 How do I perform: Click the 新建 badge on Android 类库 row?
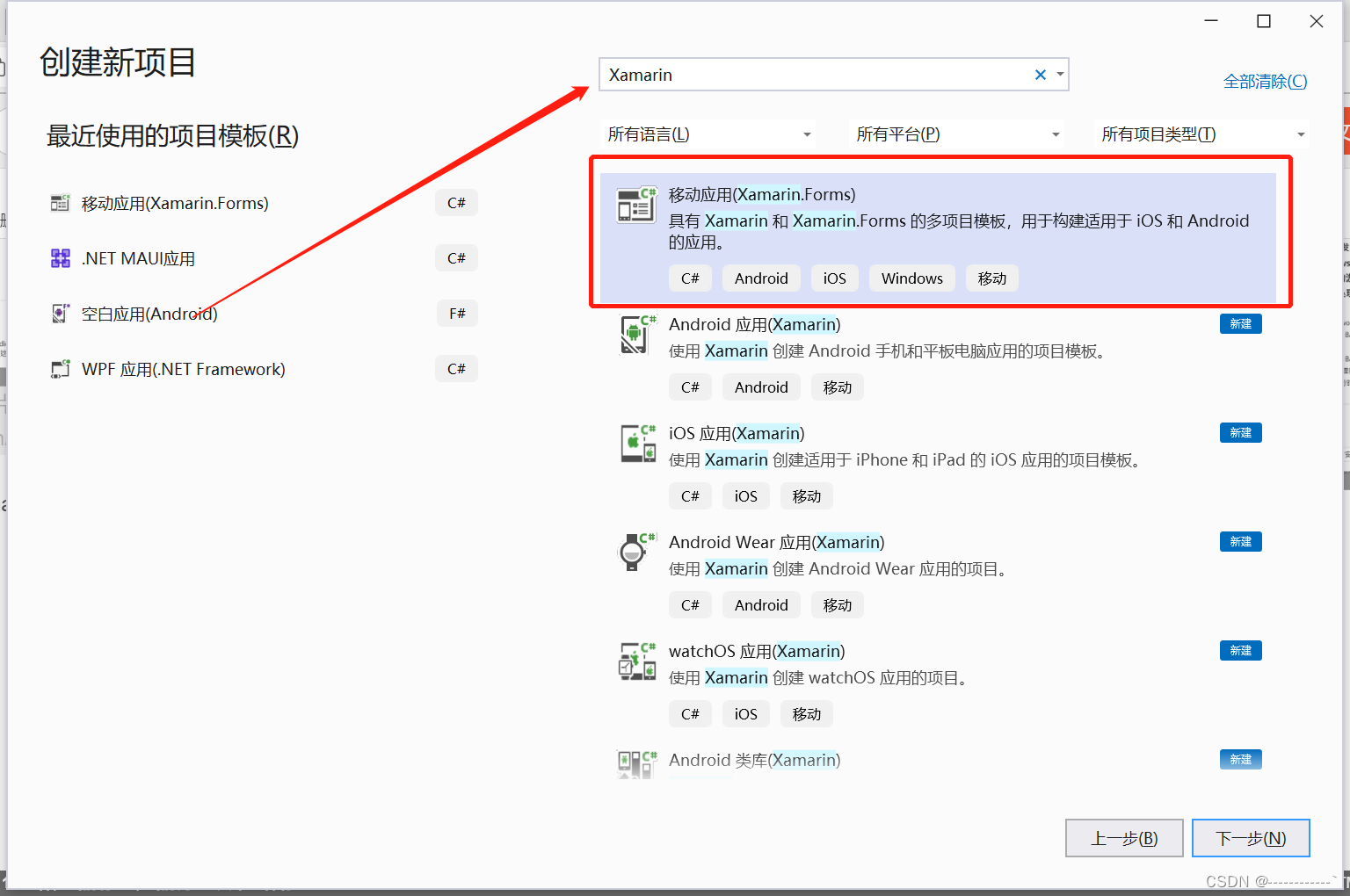(x=1241, y=760)
